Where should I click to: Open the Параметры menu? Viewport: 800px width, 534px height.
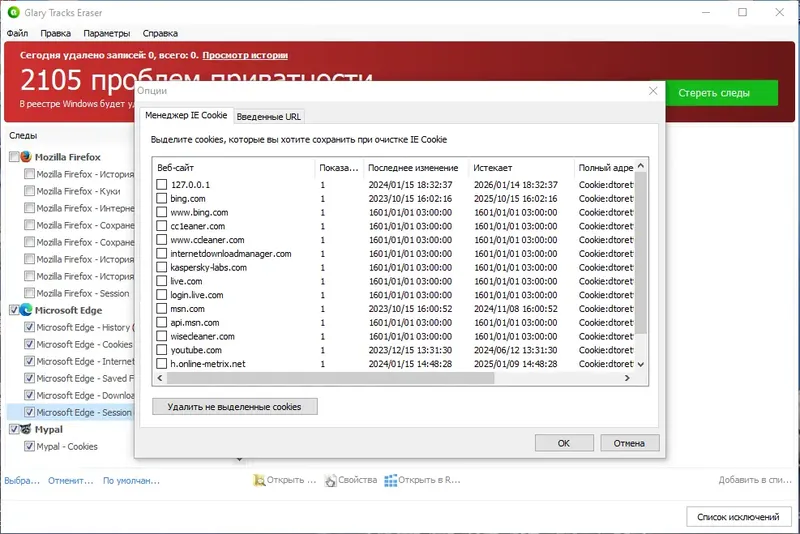click(107, 33)
